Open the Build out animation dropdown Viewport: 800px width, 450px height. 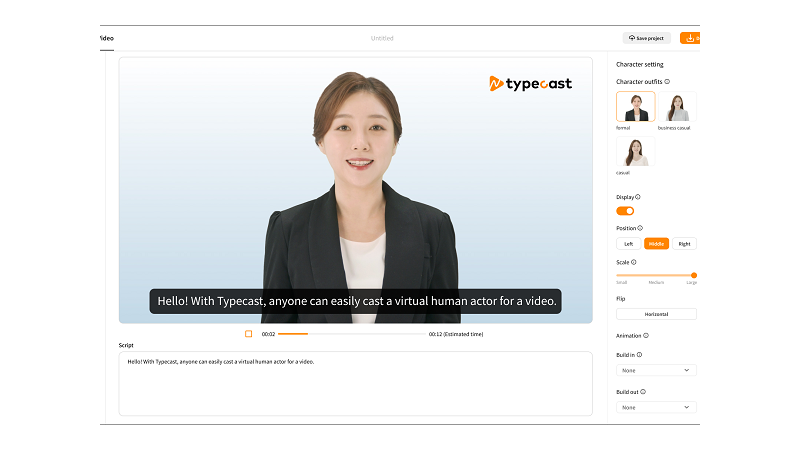coord(656,407)
